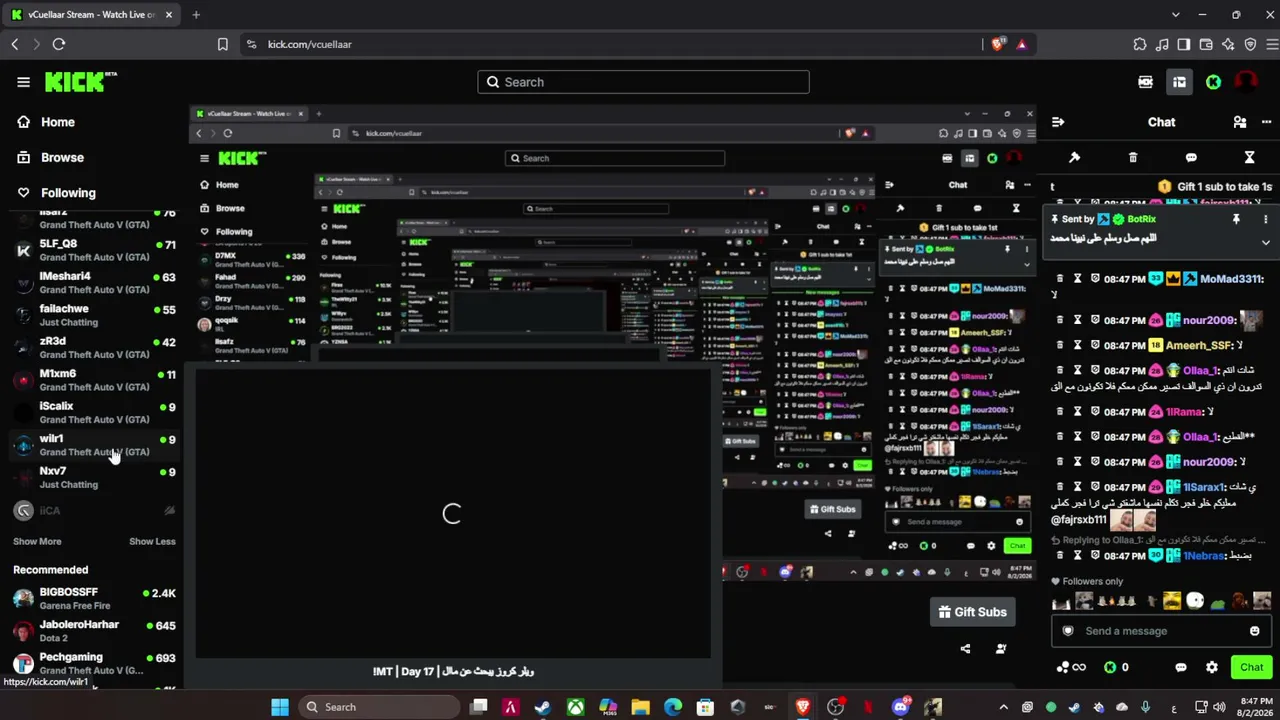Share the stream via share icon
1280x720 pixels.
pyautogui.click(x=965, y=648)
